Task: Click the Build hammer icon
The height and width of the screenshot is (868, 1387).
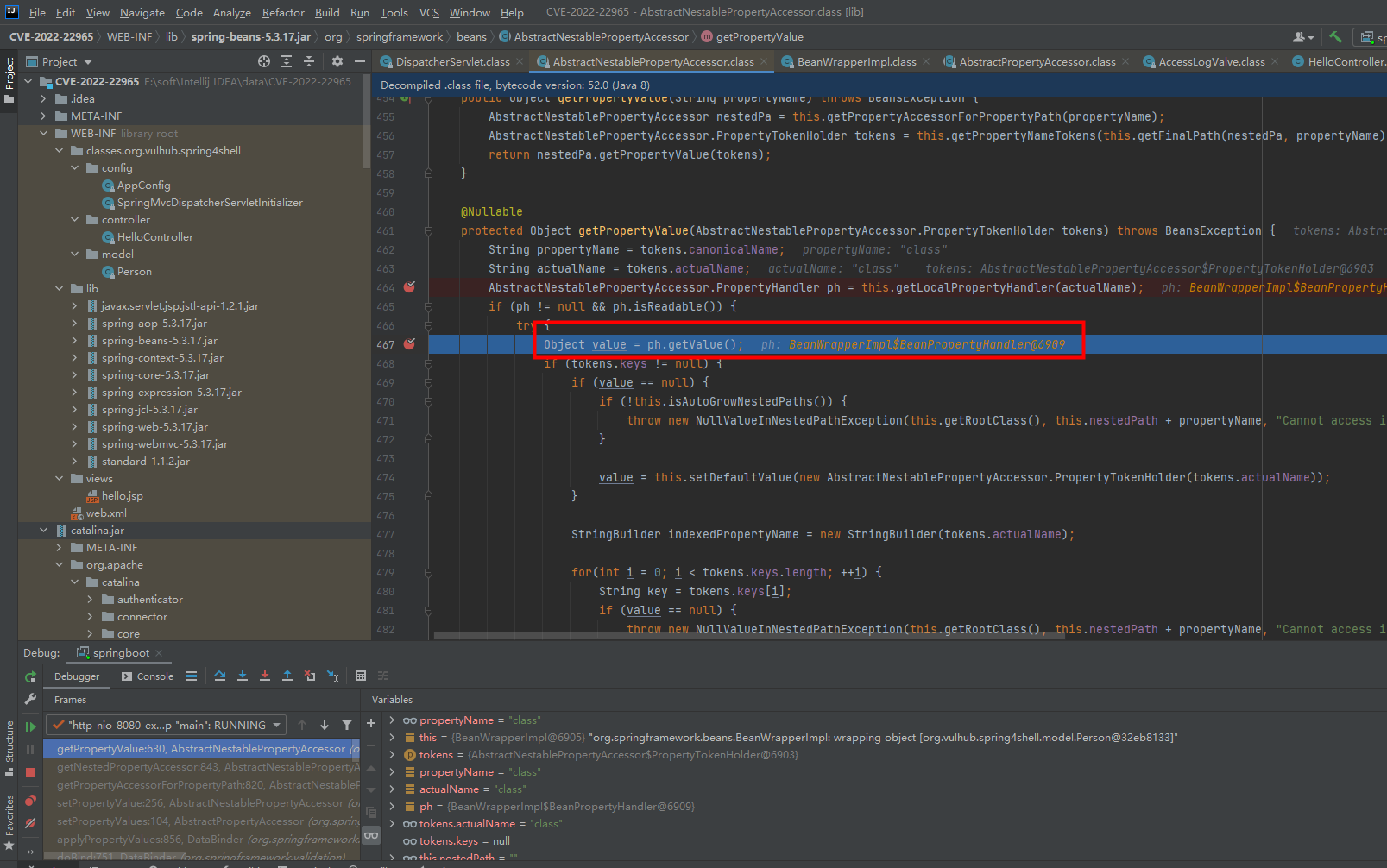Action: 1335,37
